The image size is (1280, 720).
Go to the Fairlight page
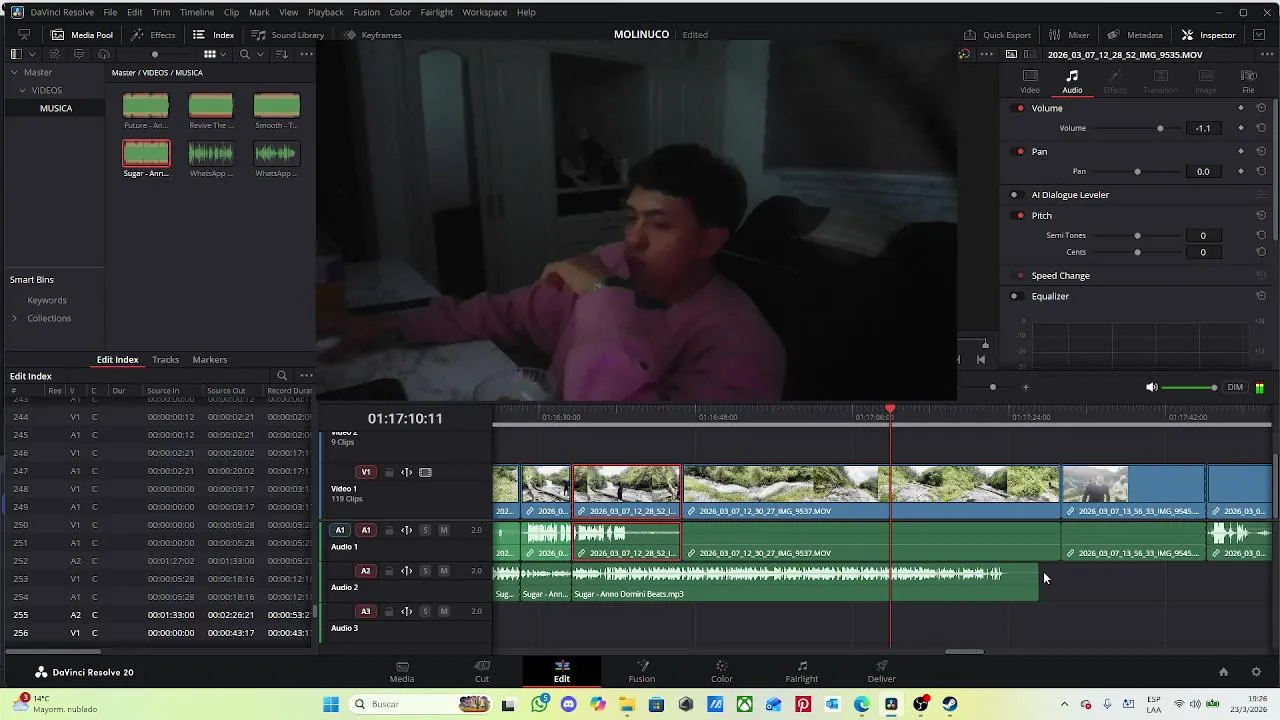point(801,671)
